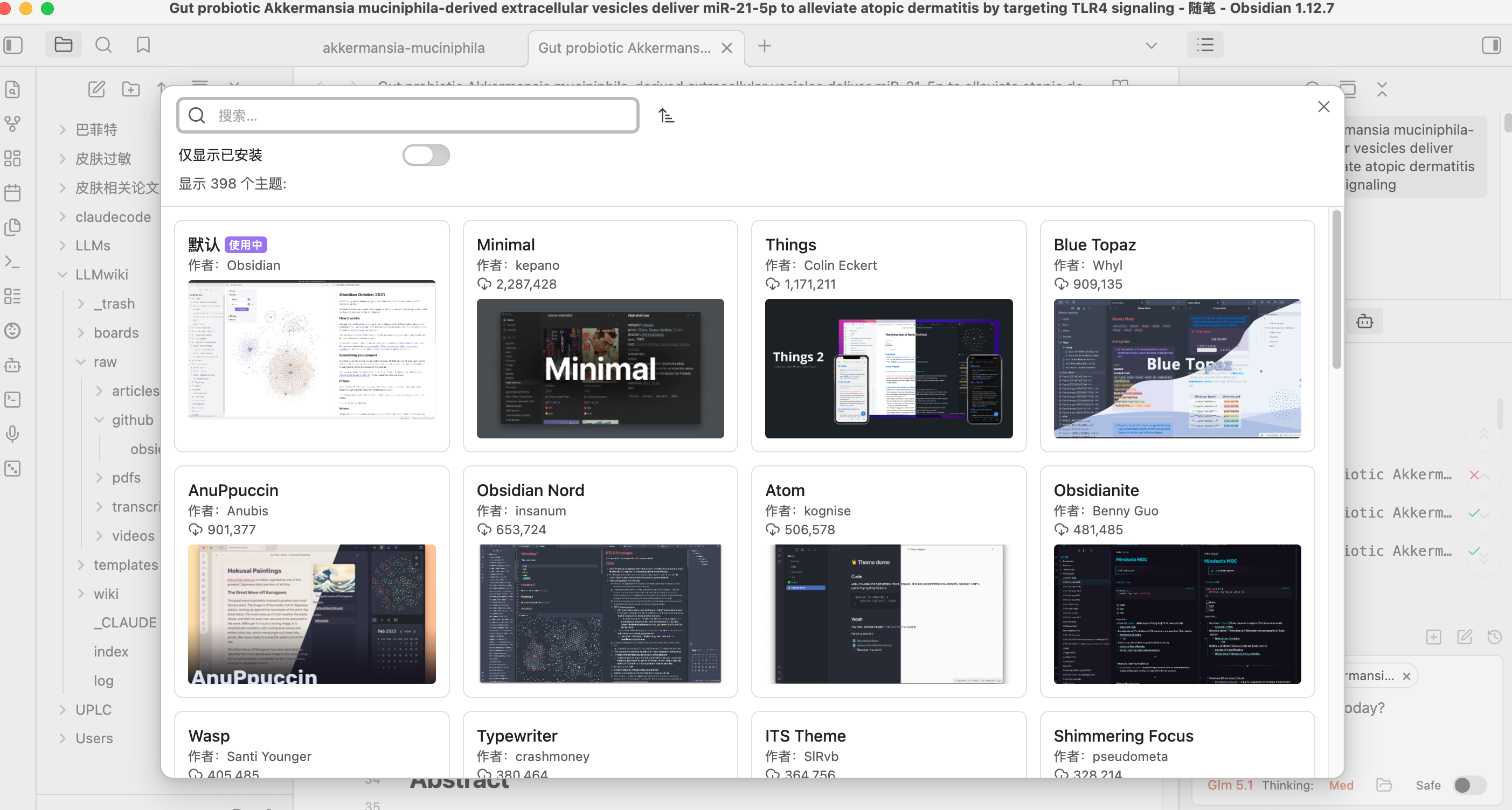Click the new chat plus-box icon

(x=1433, y=637)
